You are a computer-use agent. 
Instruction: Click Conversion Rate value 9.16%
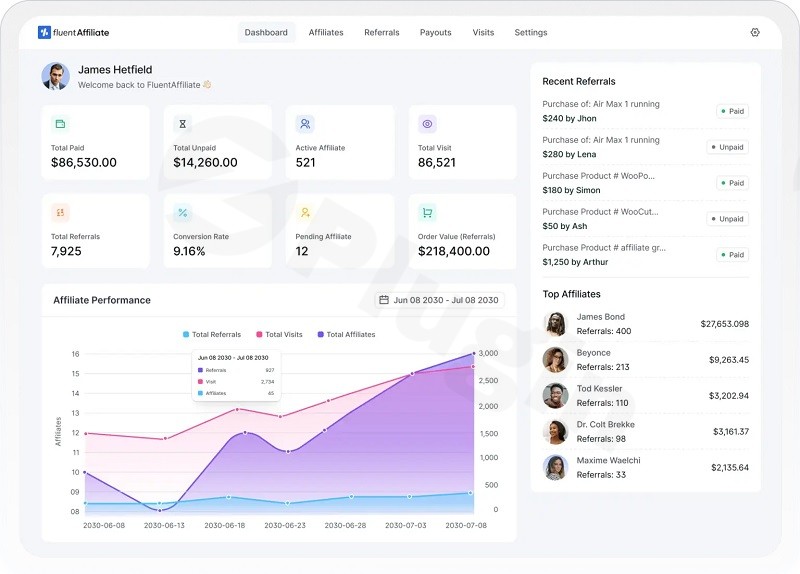click(189, 252)
